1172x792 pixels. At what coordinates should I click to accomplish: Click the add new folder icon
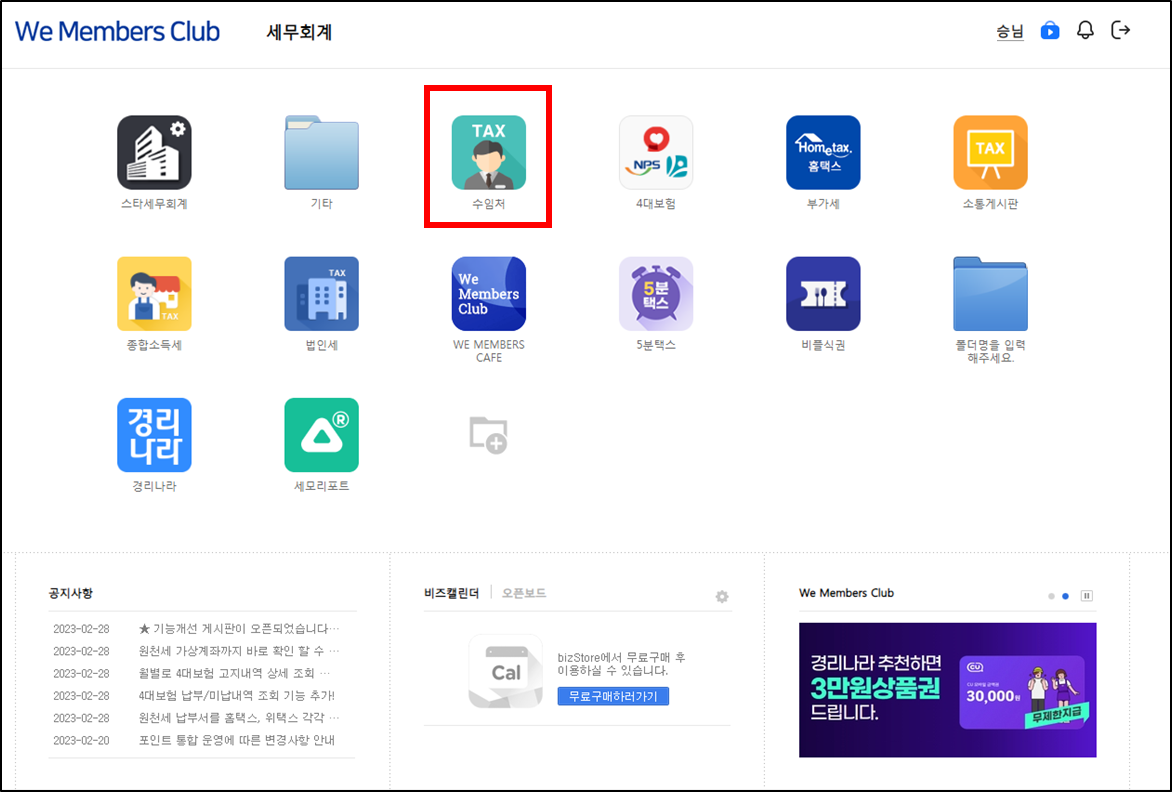488,435
